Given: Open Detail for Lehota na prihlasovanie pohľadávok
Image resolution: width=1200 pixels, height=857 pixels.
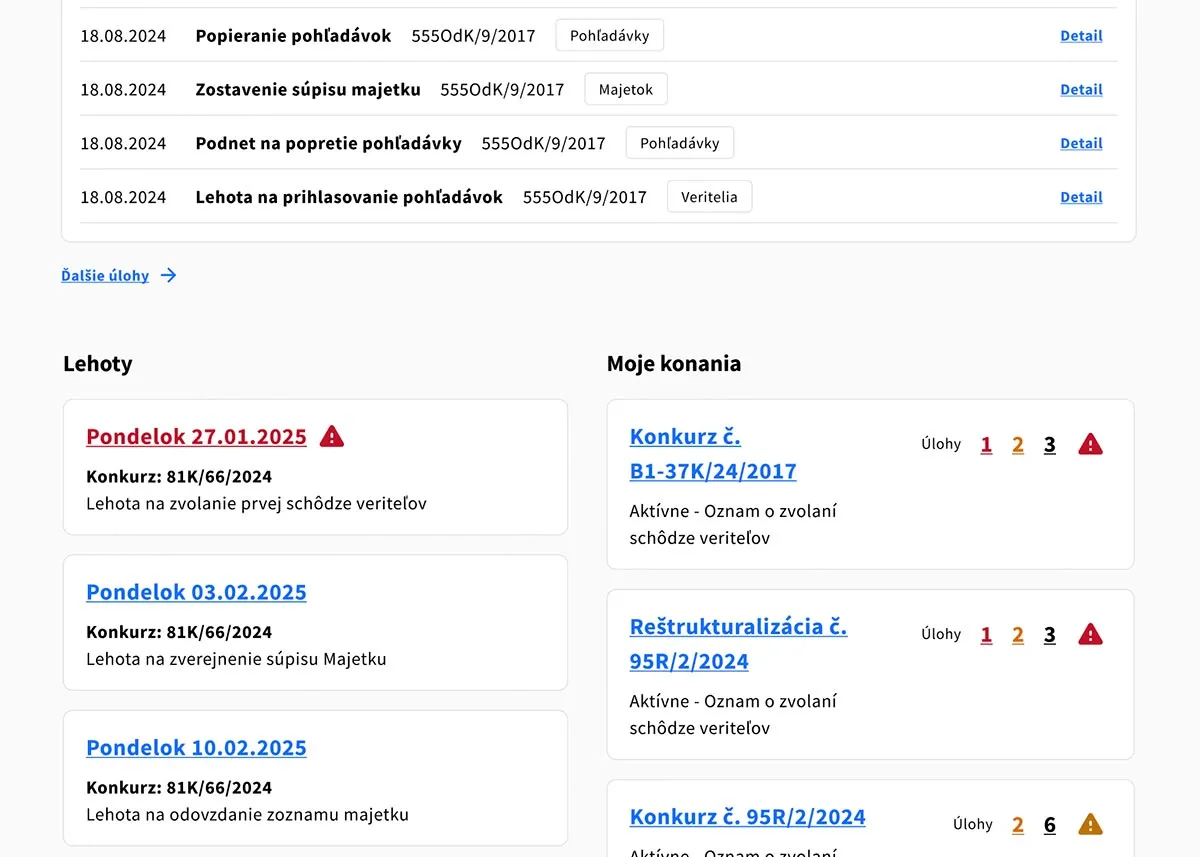Looking at the screenshot, I should pyautogui.click(x=1081, y=198).
